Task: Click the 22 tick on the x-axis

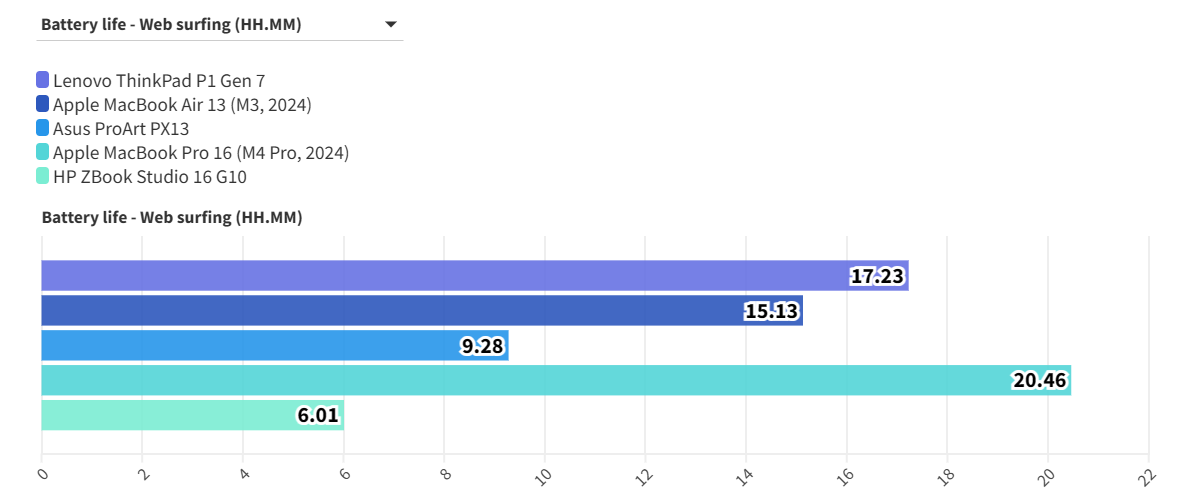Action: click(1147, 473)
